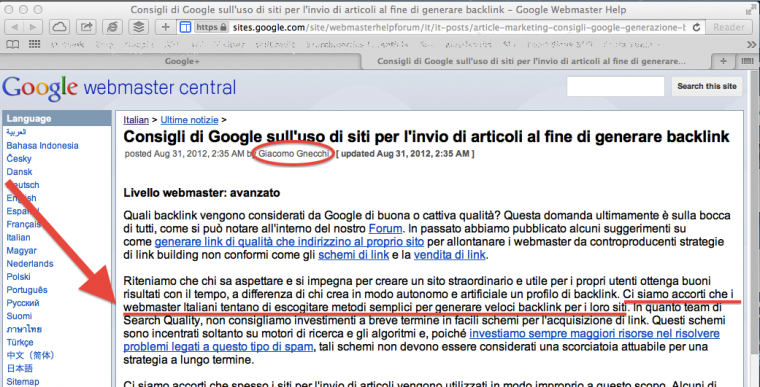This screenshot has width=760, height=387.
Task: Go forward with Safari's forward arrow
Action: pyautogui.click(x=32, y=27)
